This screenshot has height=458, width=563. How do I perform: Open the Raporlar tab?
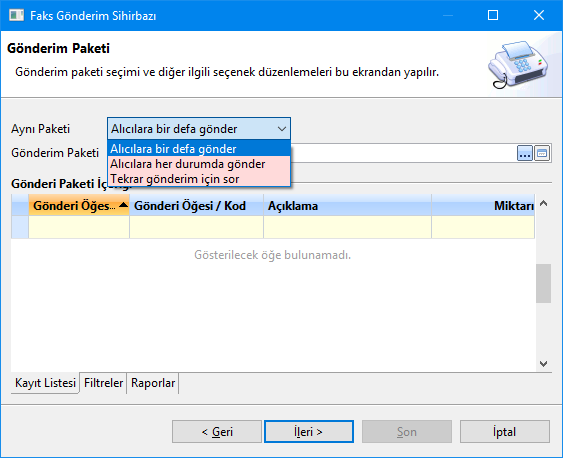pyautogui.click(x=153, y=383)
